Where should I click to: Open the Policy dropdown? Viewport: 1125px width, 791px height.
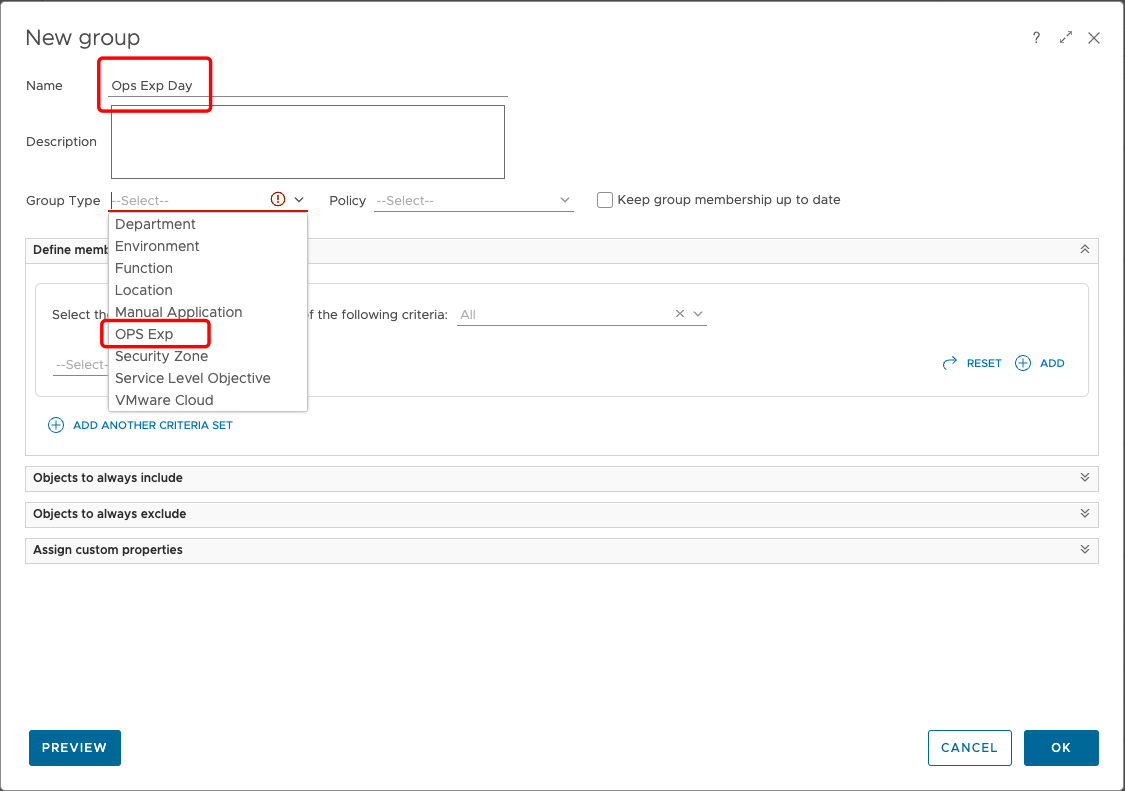566,200
